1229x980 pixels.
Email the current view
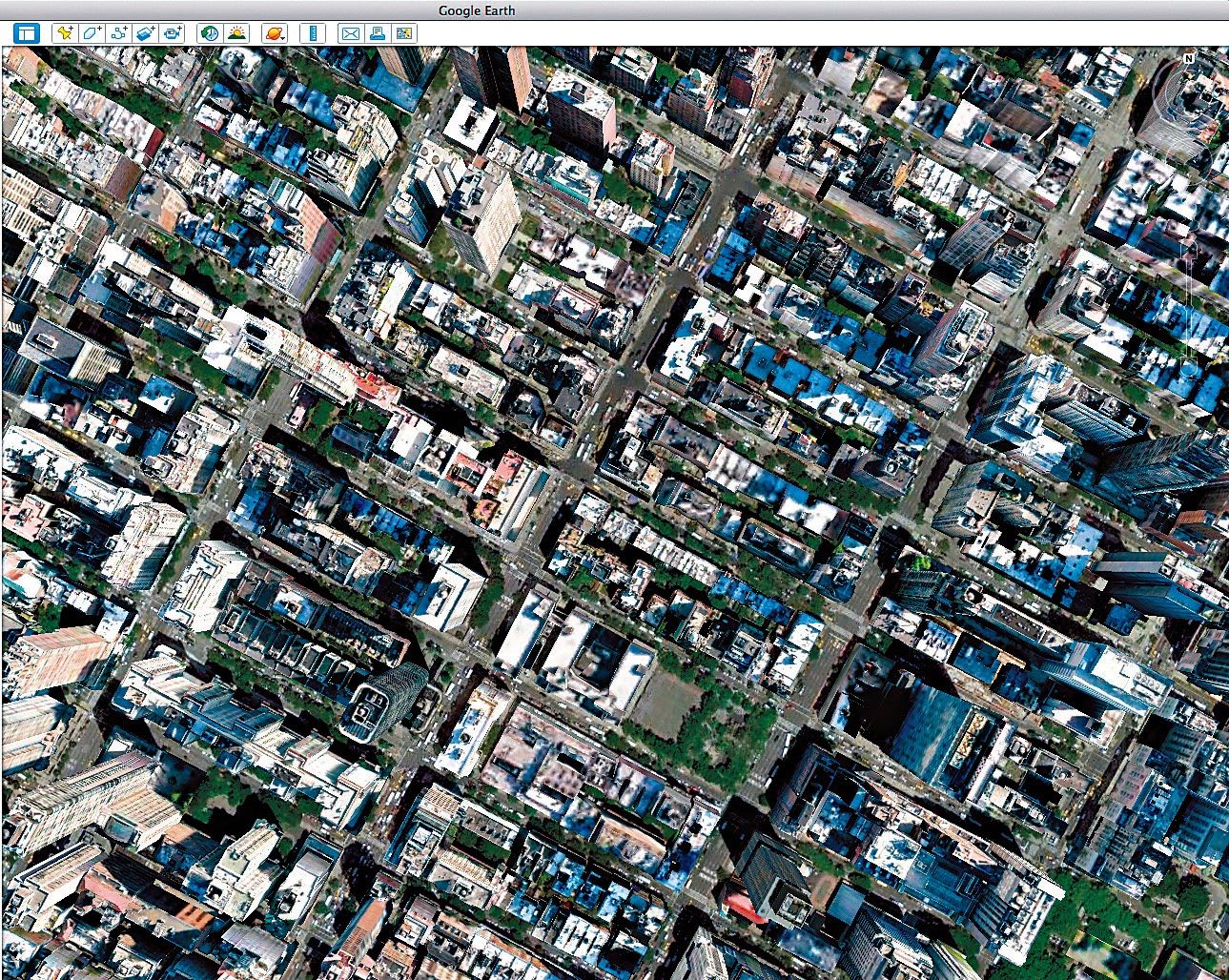[351, 33]
